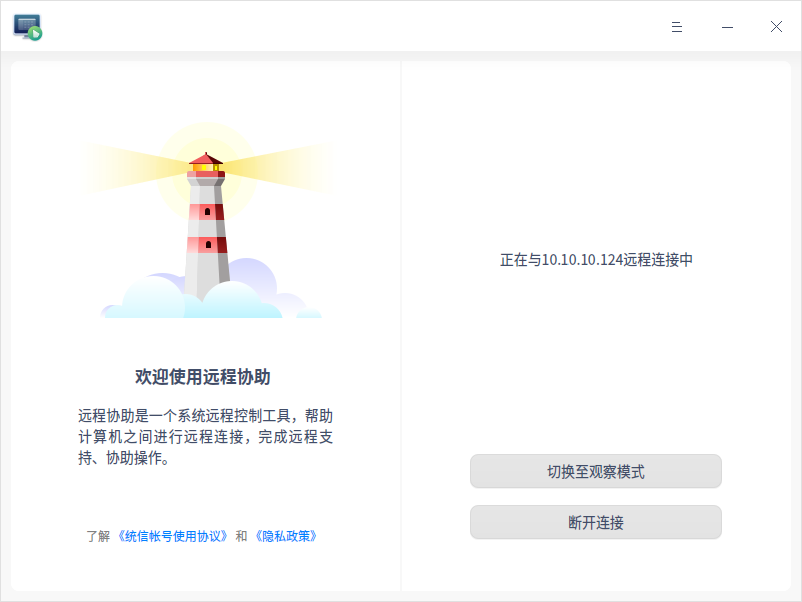Viewport: 802px width, 602px height.
Task: Open the 《隐私政策》 link
Action: (x=286, y=536)
